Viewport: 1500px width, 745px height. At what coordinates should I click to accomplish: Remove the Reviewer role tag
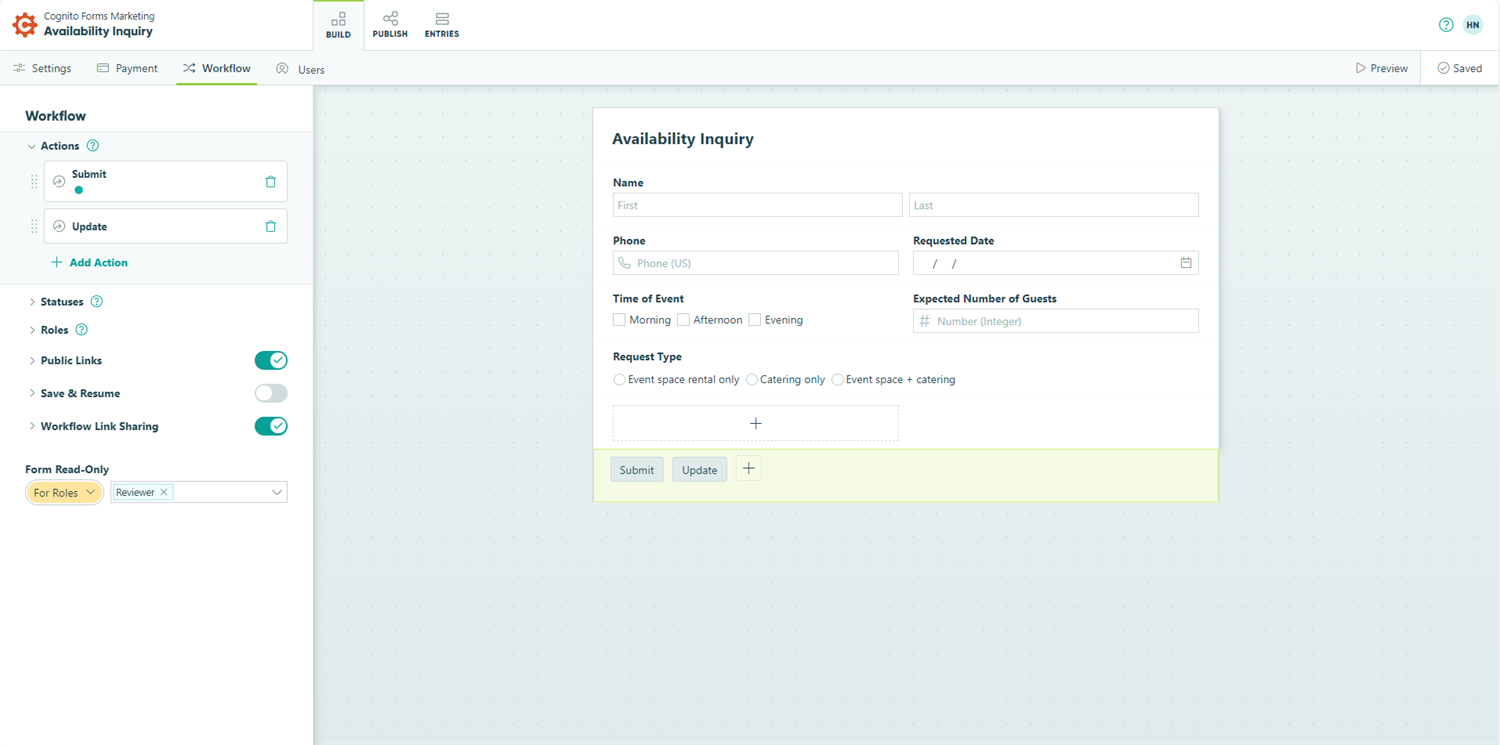coord(164,492)
